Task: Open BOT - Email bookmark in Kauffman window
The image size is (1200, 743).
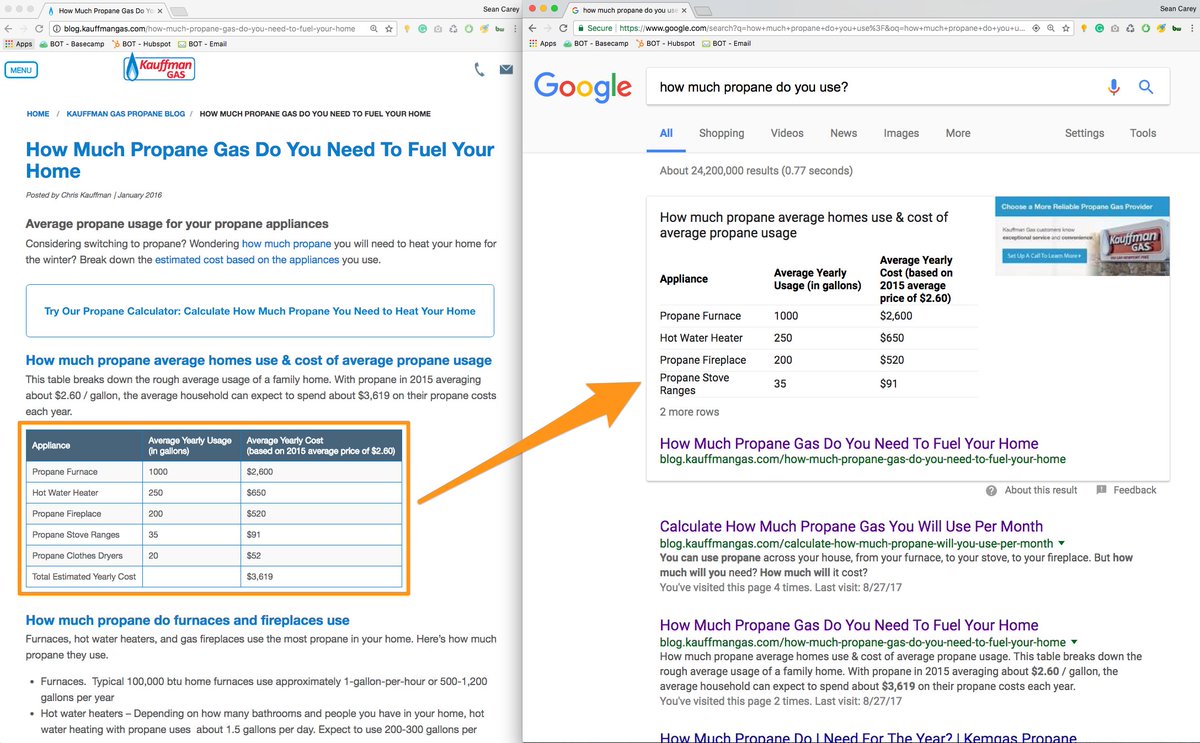Action: (x=202, y=44)
